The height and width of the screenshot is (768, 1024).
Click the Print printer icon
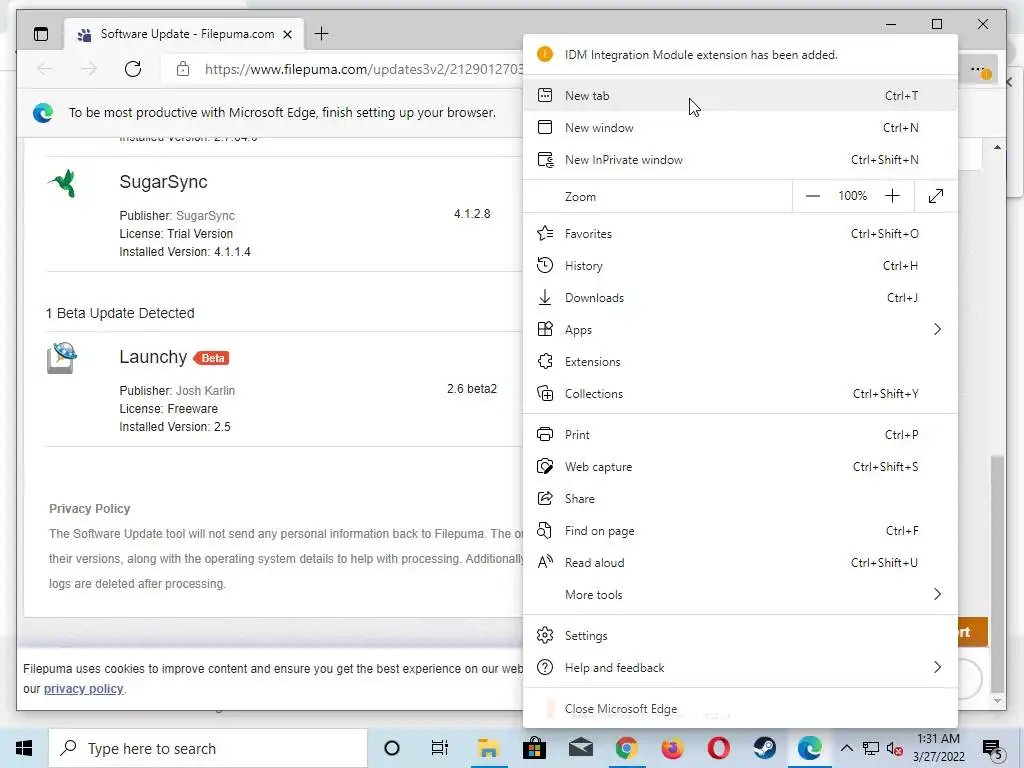545,434
